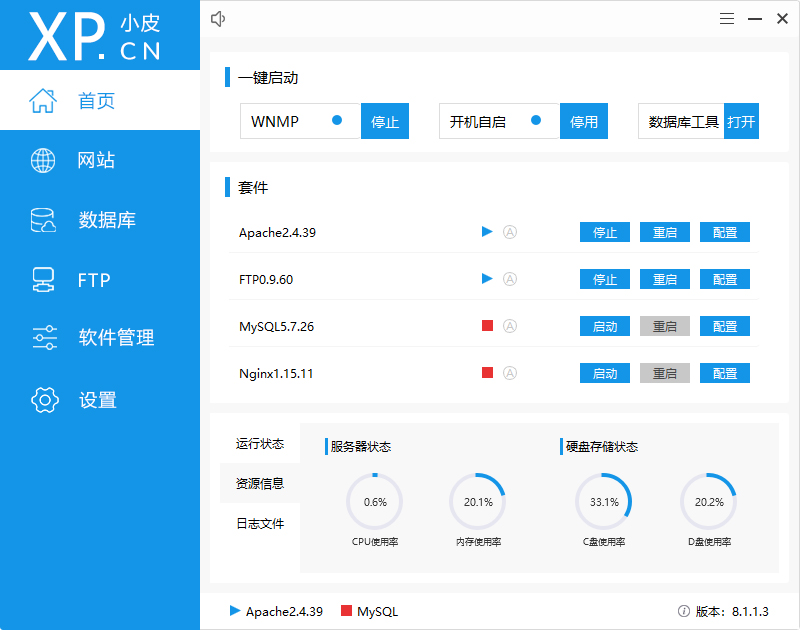Click the 服务器状态 heading

360,446
